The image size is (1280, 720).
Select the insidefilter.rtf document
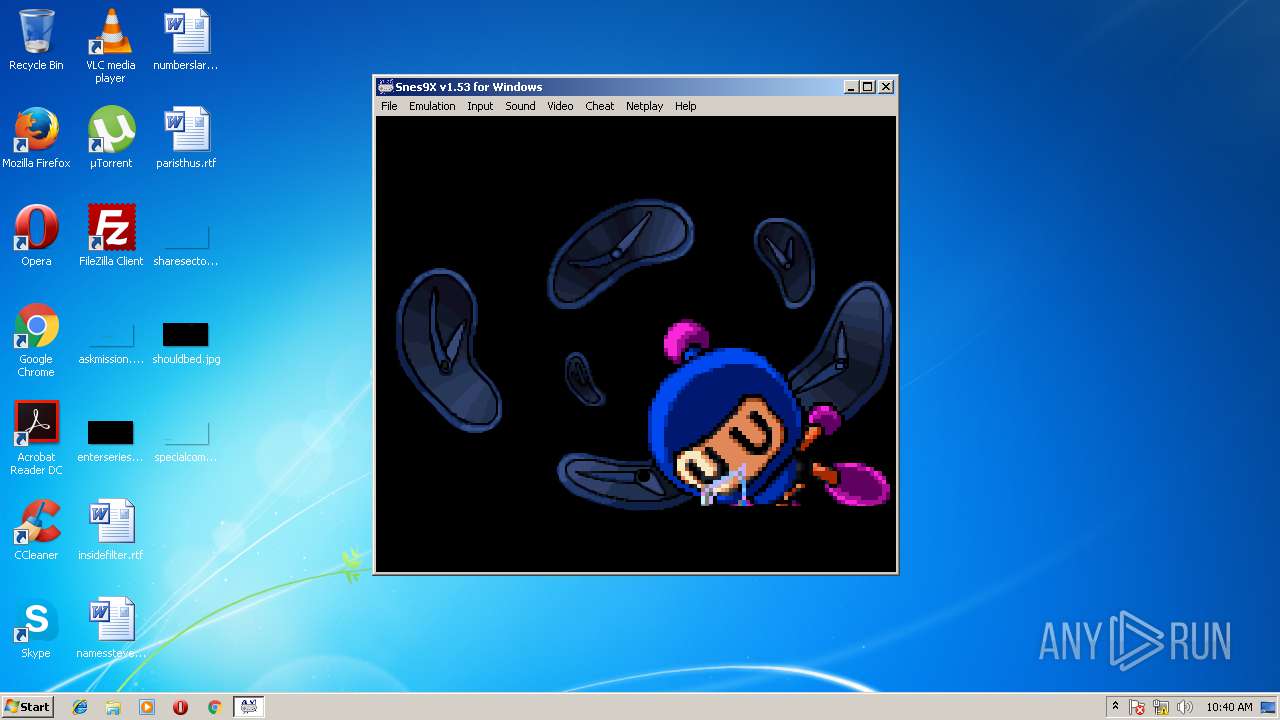111,530
